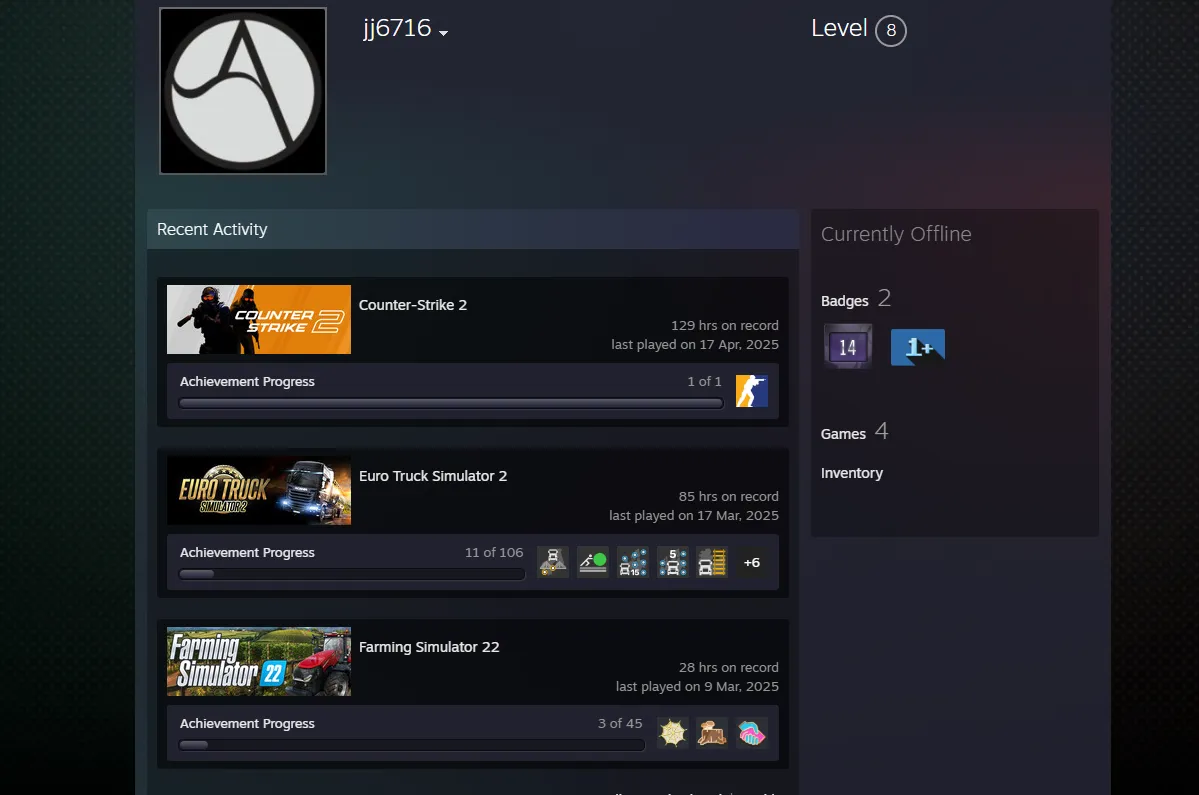1199x795 pixels.
Task: View the truck achievement icon marked 5
Action: click(x=672, y=562)
